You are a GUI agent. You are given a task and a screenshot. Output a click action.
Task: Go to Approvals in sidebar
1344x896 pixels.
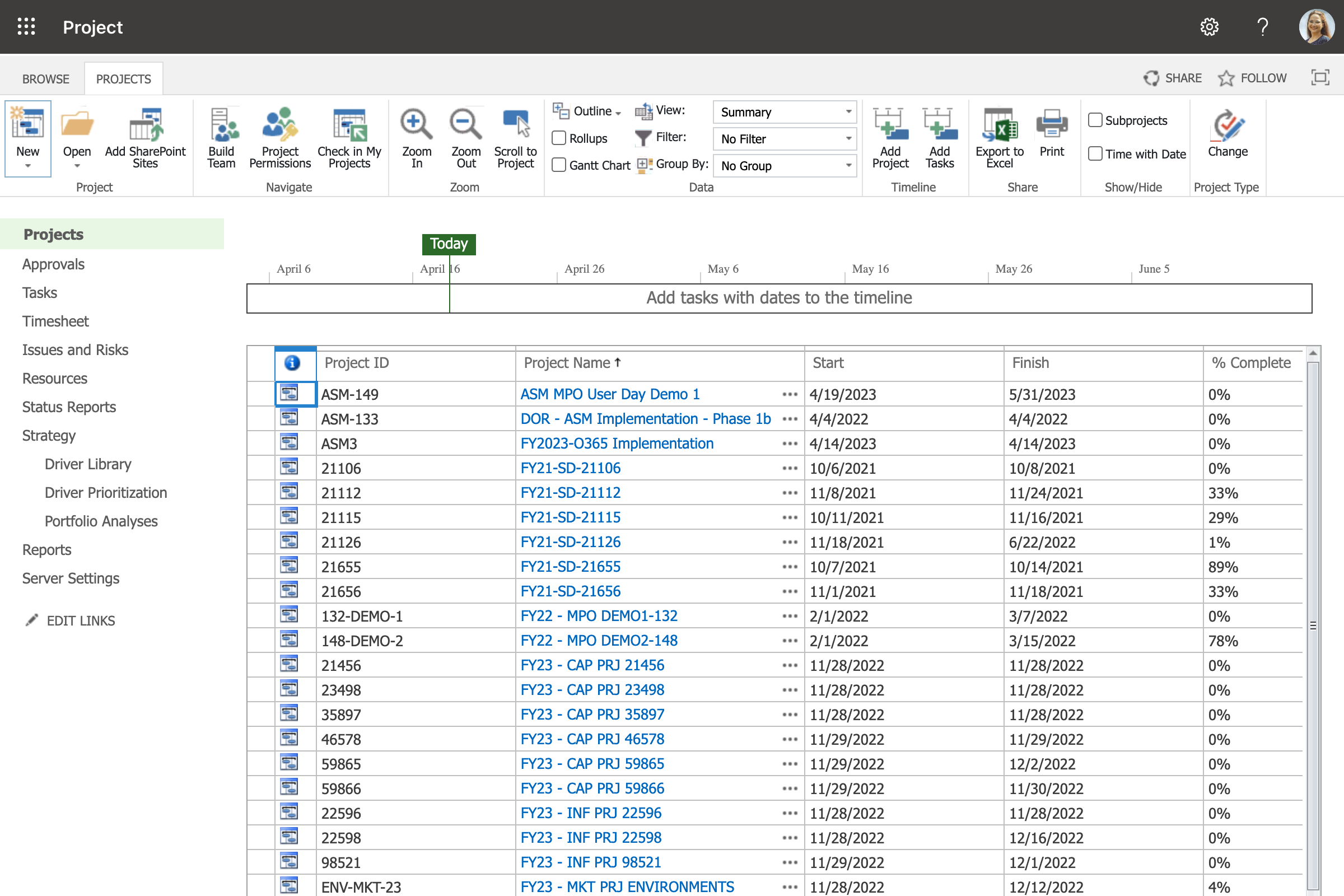click(x=53, y=264)
